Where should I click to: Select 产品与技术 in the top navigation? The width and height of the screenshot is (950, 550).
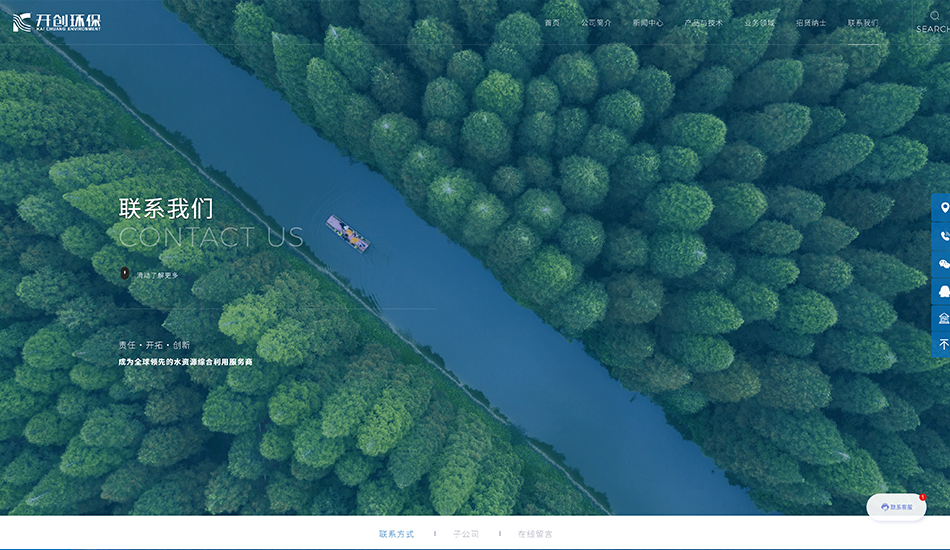(703, 23)
